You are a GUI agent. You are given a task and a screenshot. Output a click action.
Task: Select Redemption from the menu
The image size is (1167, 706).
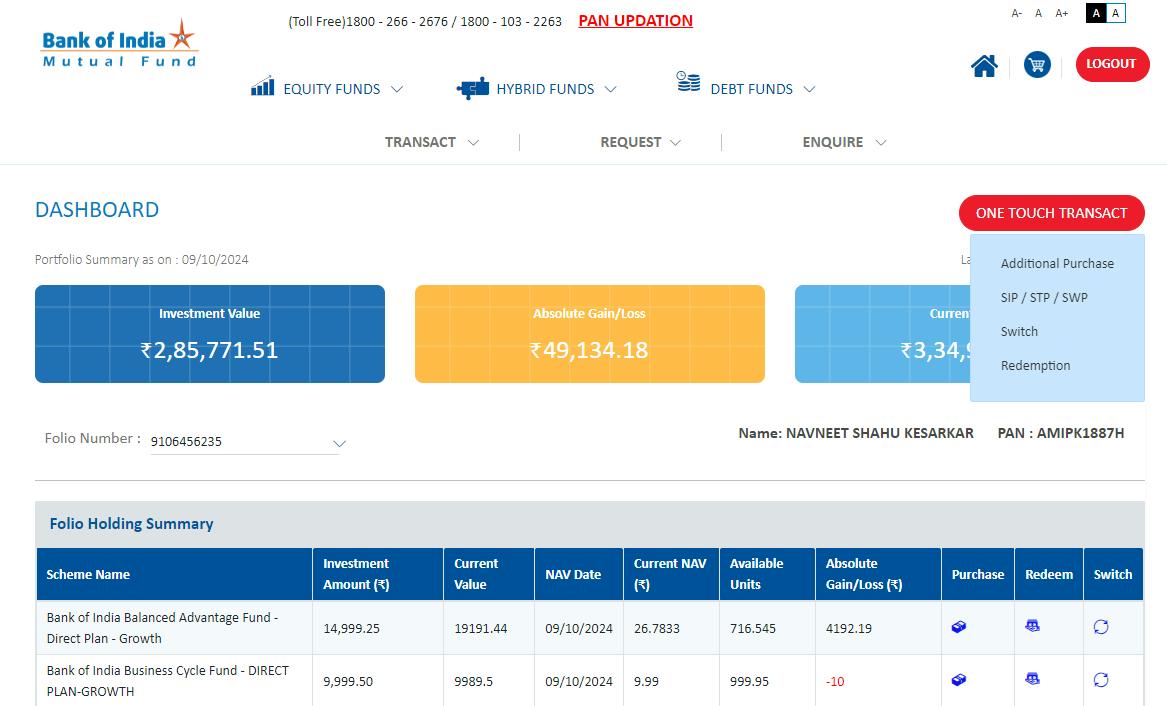pos(1035,366)
